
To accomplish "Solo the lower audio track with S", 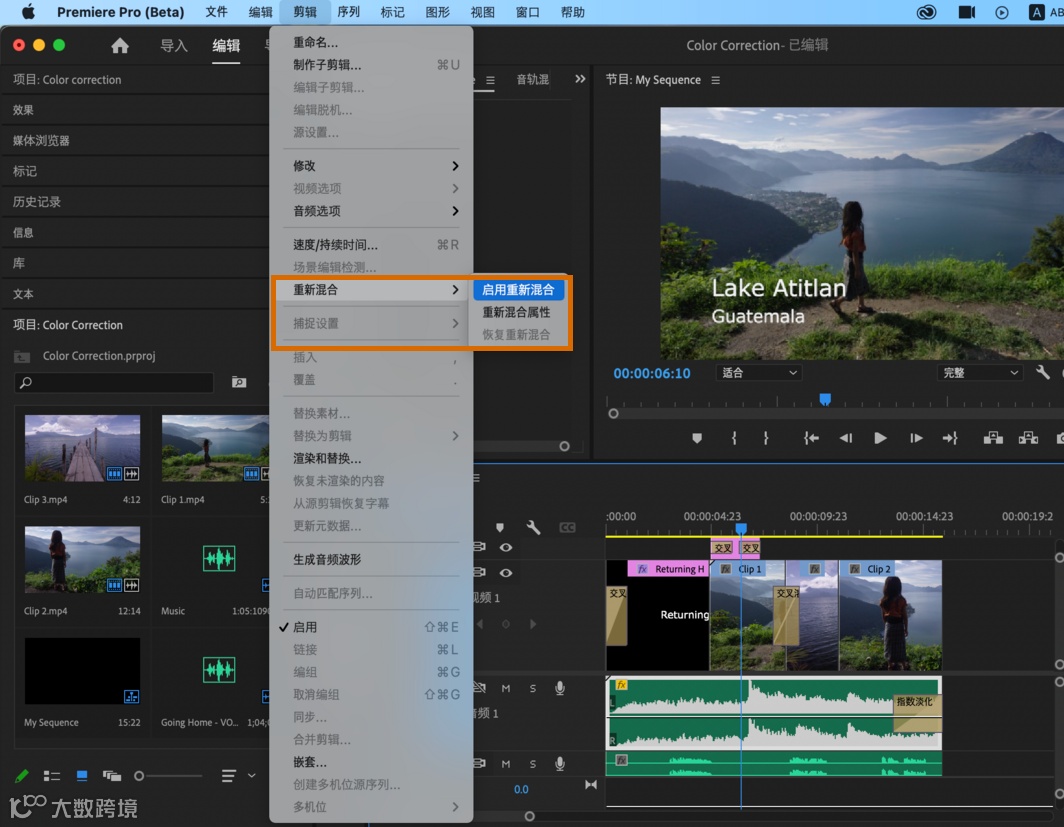I will click(533, 763).
